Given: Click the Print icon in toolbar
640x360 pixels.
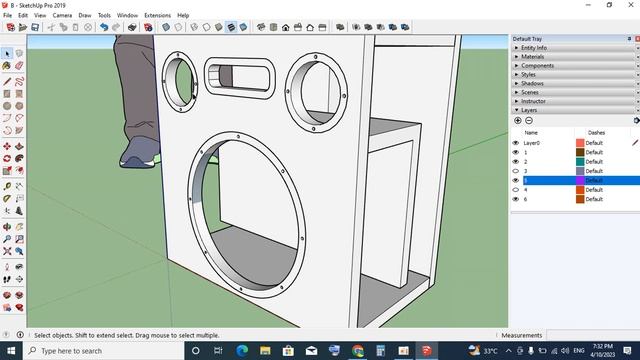Looking at the screenshot, I should [132, 27].
